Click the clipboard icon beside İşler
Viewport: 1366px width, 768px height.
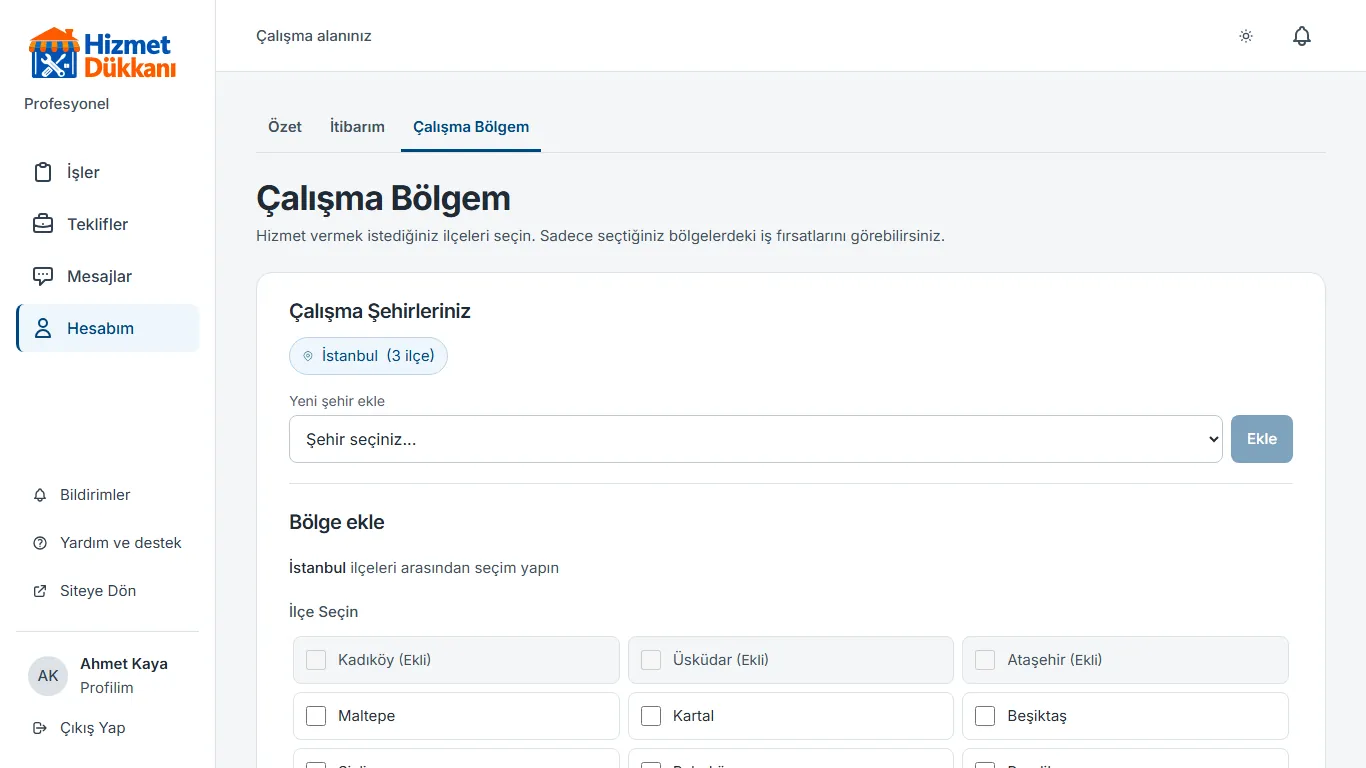(x=43, y=172)
